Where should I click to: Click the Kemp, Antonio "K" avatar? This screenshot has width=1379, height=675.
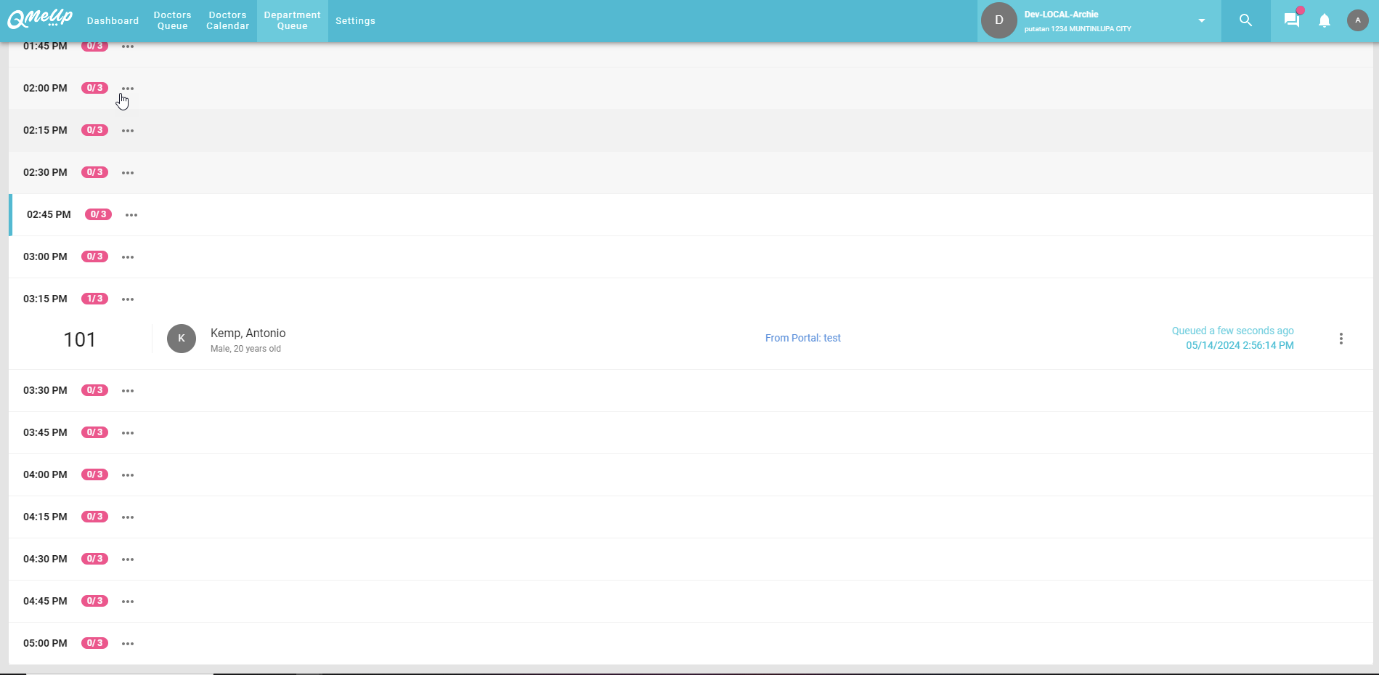[x=181, y=339]
